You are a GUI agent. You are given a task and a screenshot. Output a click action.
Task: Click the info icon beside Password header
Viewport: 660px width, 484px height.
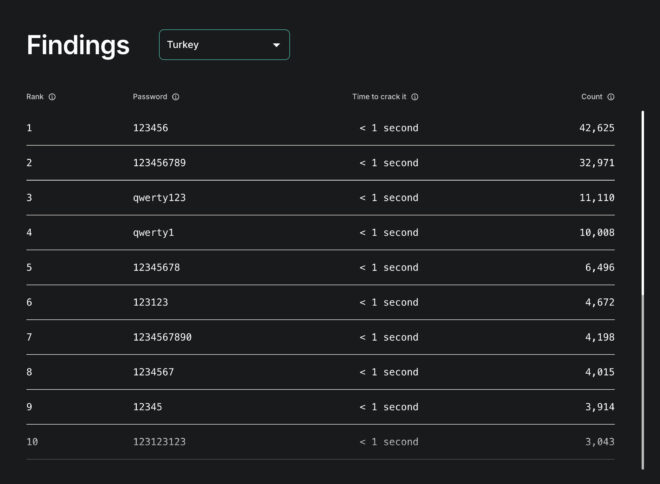176,97
